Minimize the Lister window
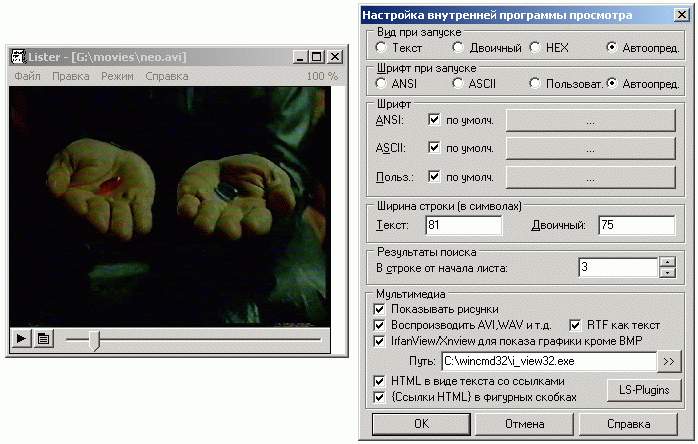Screen dimensions: 698x444 point(300,57)
